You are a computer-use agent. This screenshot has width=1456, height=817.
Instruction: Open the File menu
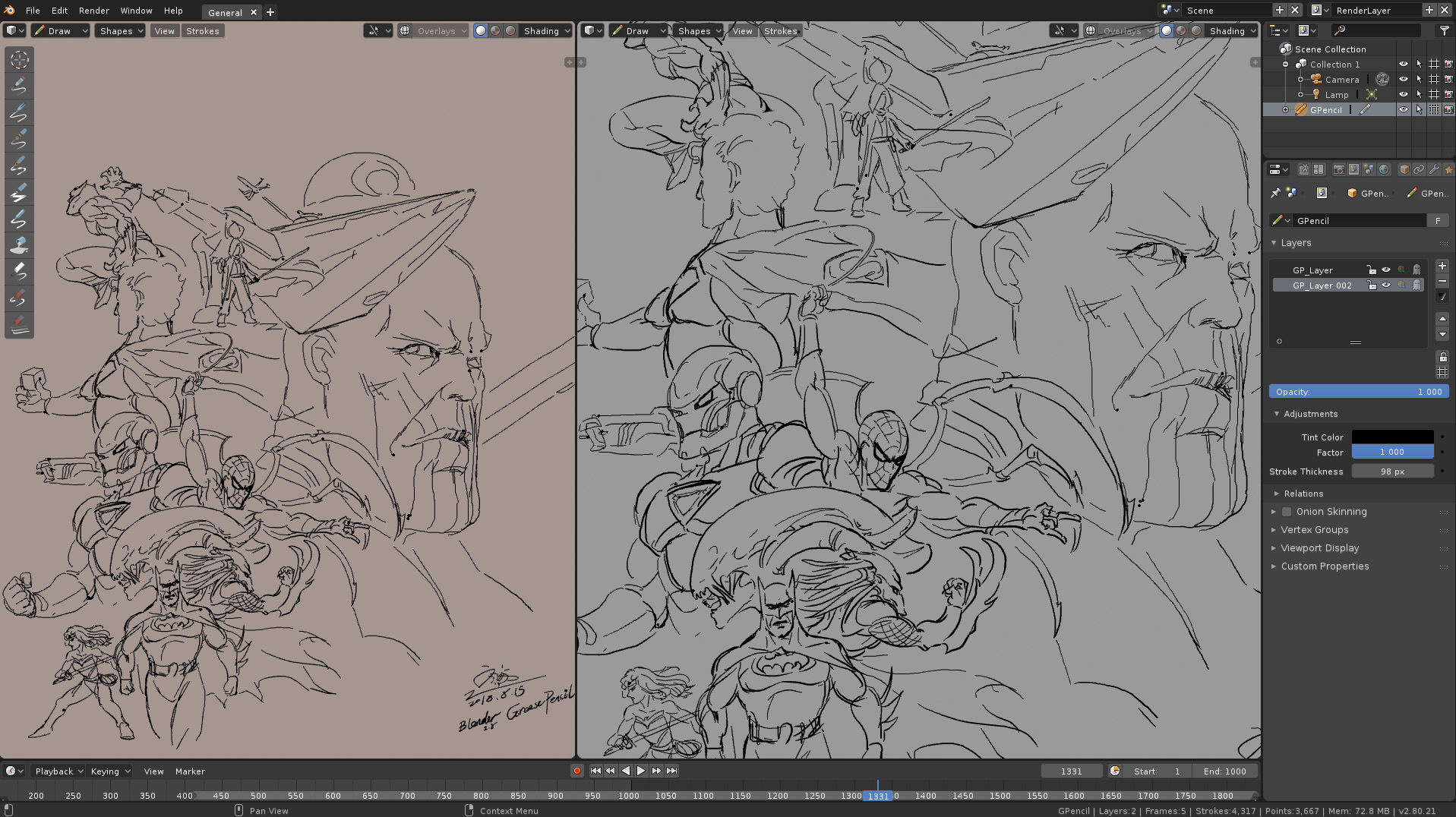[33, 11]
